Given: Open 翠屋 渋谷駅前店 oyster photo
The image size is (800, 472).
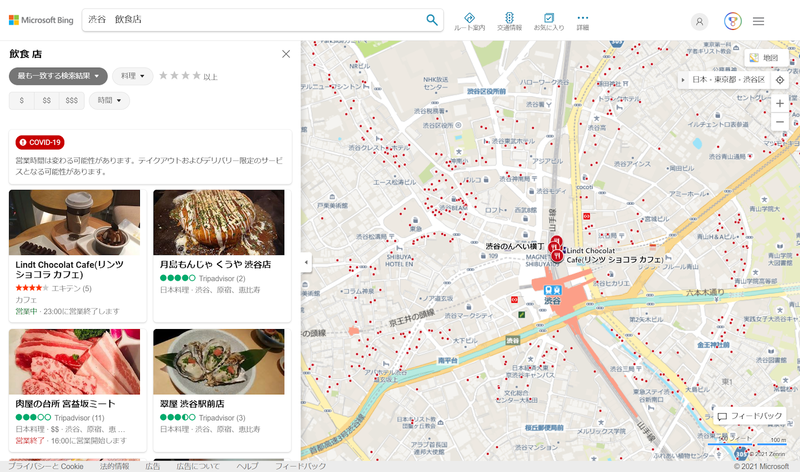Looking at the screenshot, I should click(x=219, y=362).
